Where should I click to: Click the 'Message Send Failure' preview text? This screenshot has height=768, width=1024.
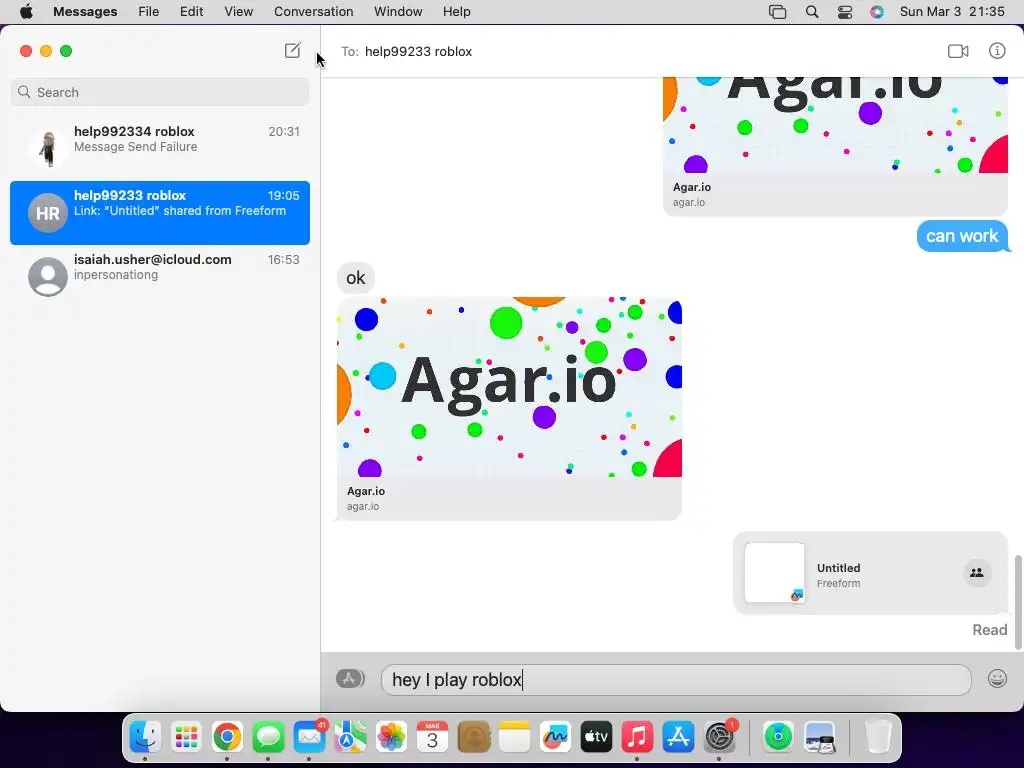135,147
